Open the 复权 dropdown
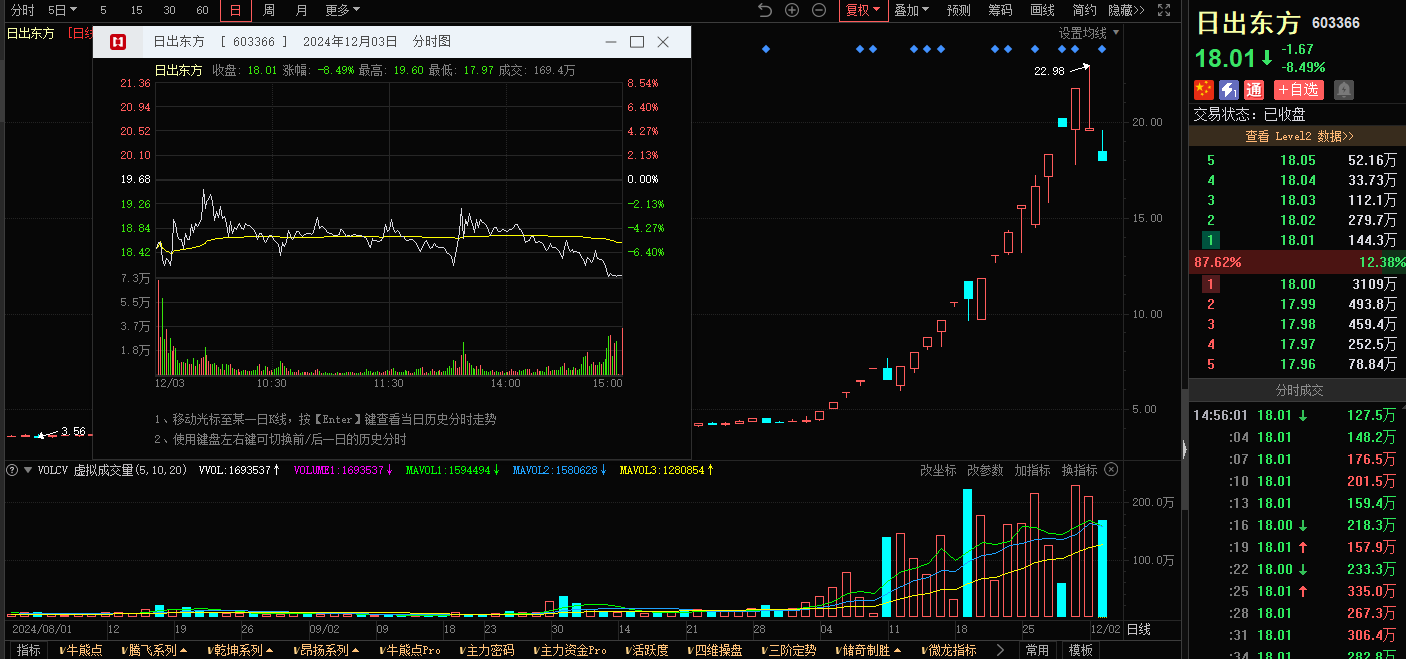The image size is (1406, 659). pos(862,10)
